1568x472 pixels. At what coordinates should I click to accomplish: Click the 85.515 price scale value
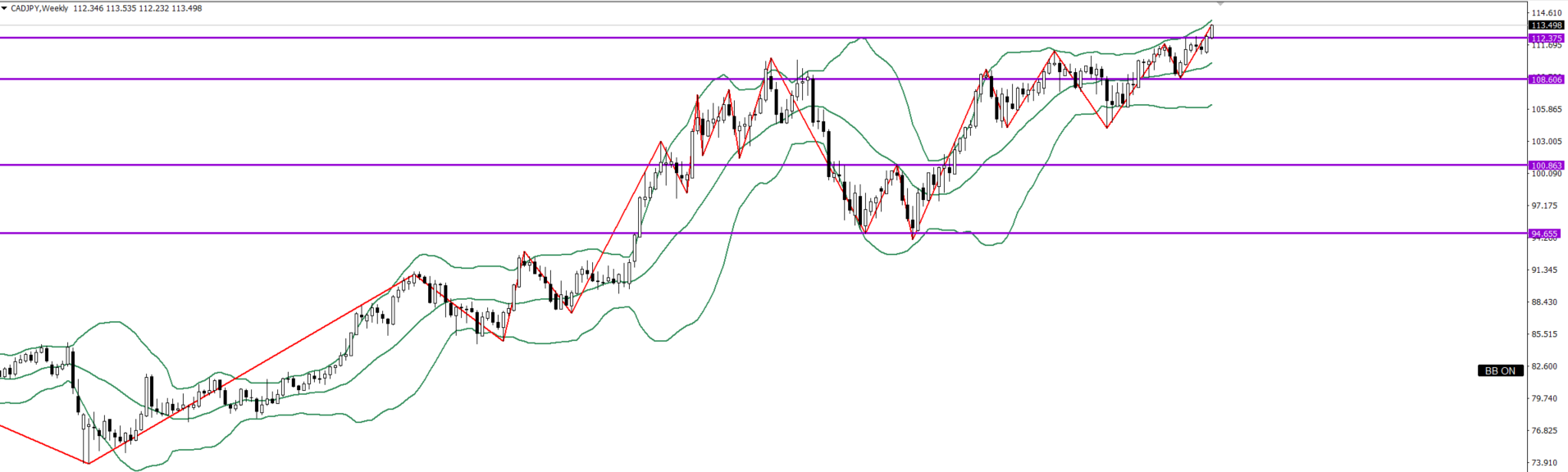point(1546,334)
